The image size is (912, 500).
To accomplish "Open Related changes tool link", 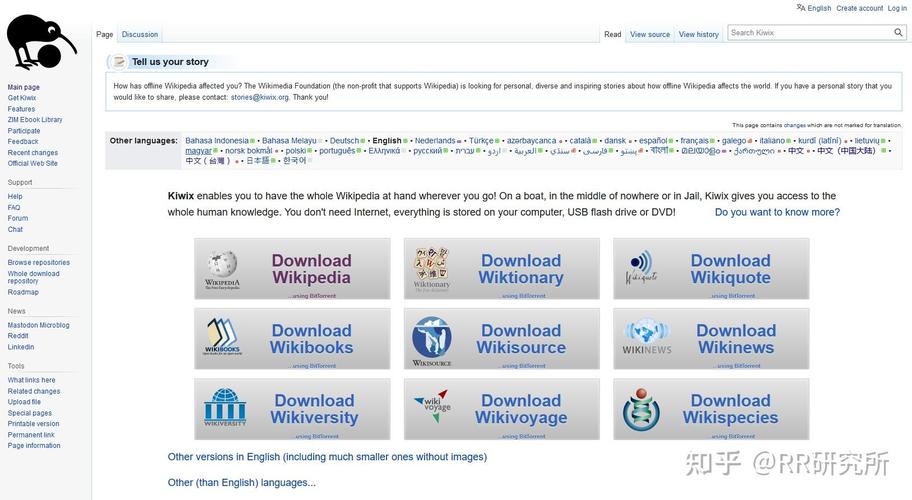I will (34, 391).
